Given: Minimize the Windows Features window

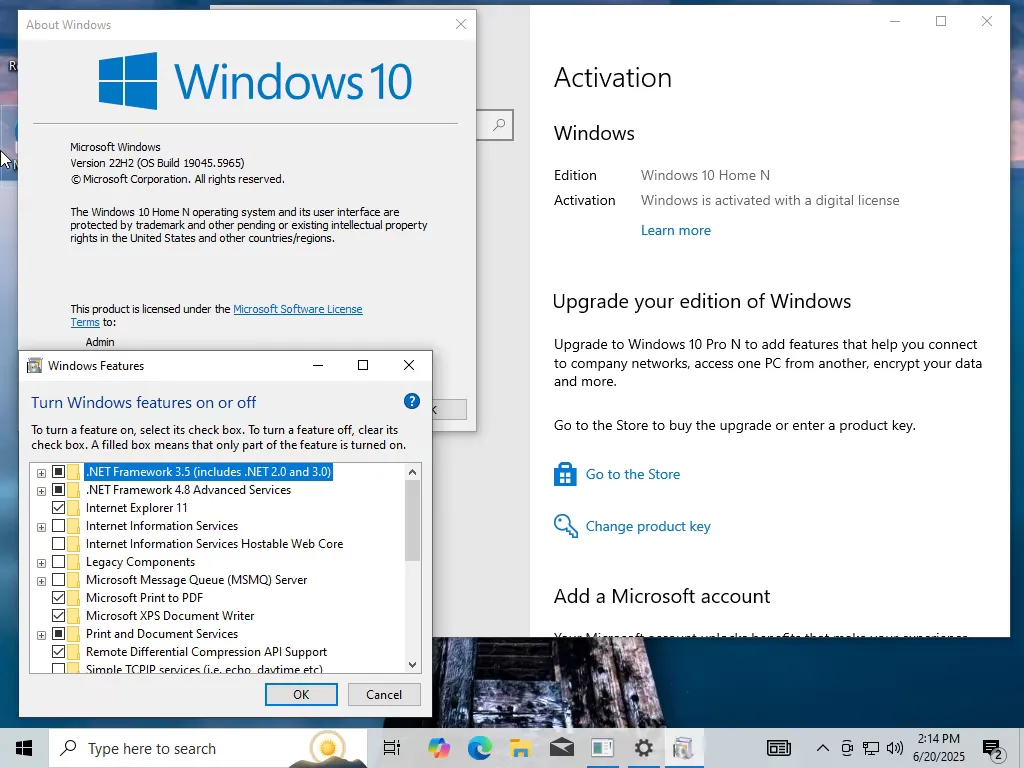Looking at the screenshot, I should pyautogui.click(x=318, y=365).
